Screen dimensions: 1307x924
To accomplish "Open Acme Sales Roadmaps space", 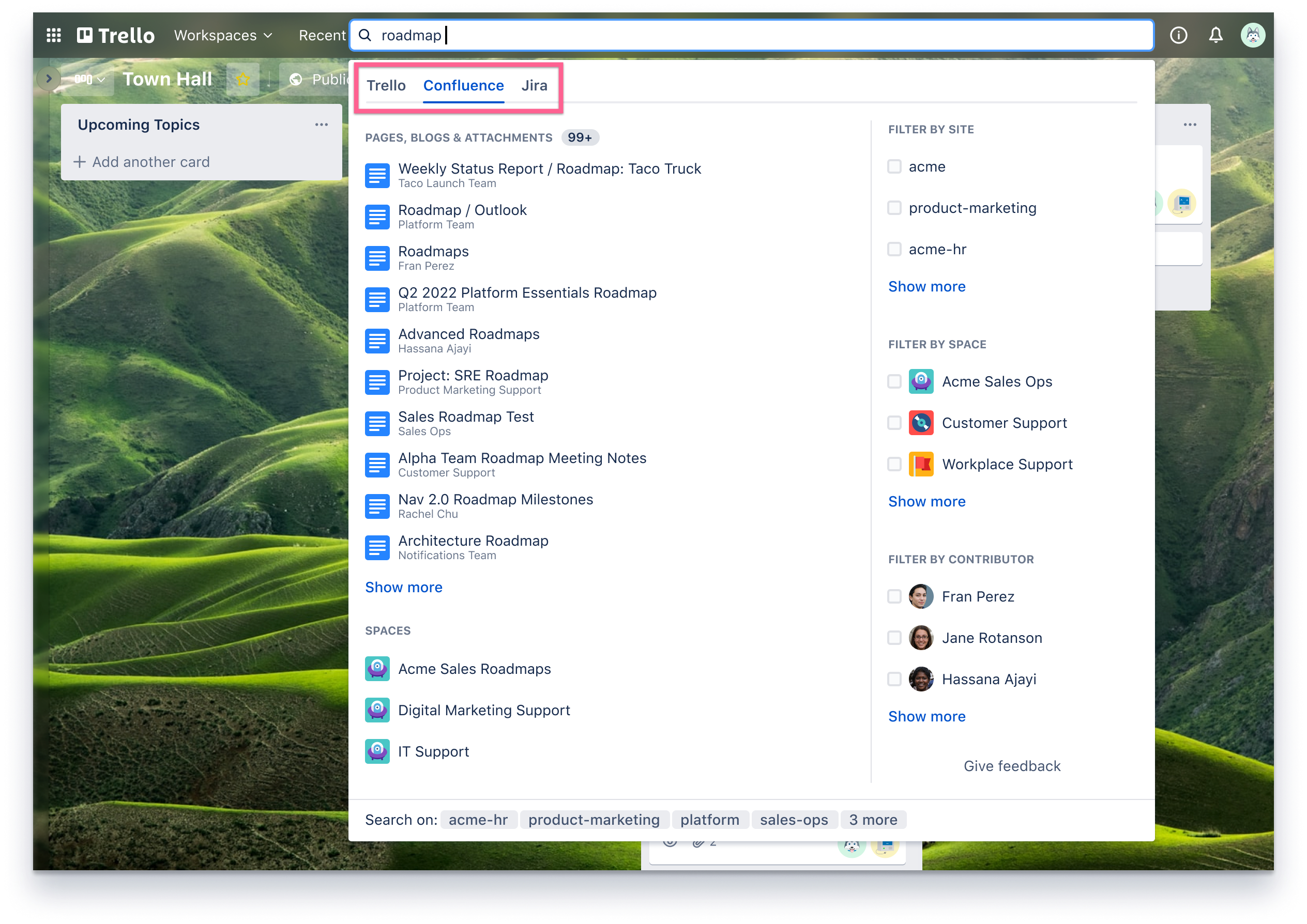I will (474, 669).
